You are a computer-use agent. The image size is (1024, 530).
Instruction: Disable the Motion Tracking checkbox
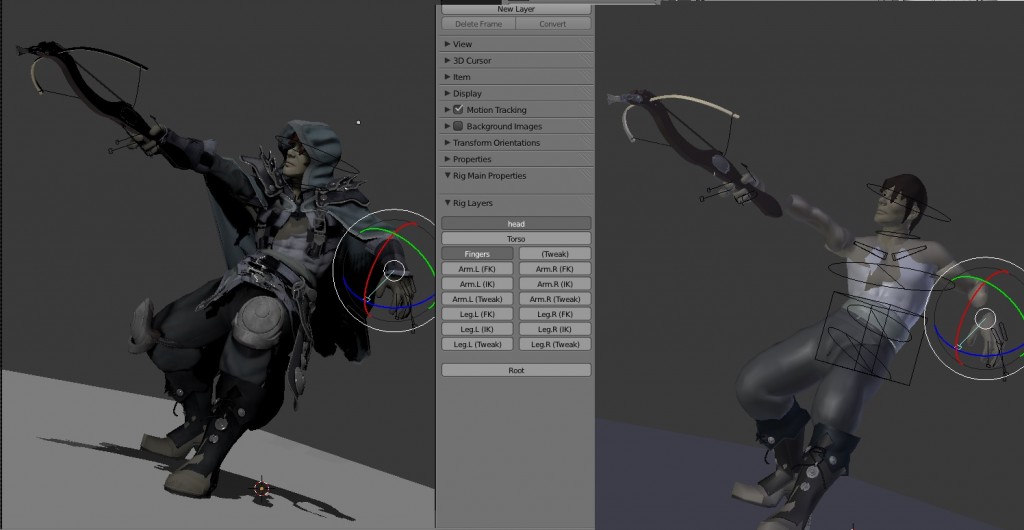pyautogui.click(x=458, y=110)
